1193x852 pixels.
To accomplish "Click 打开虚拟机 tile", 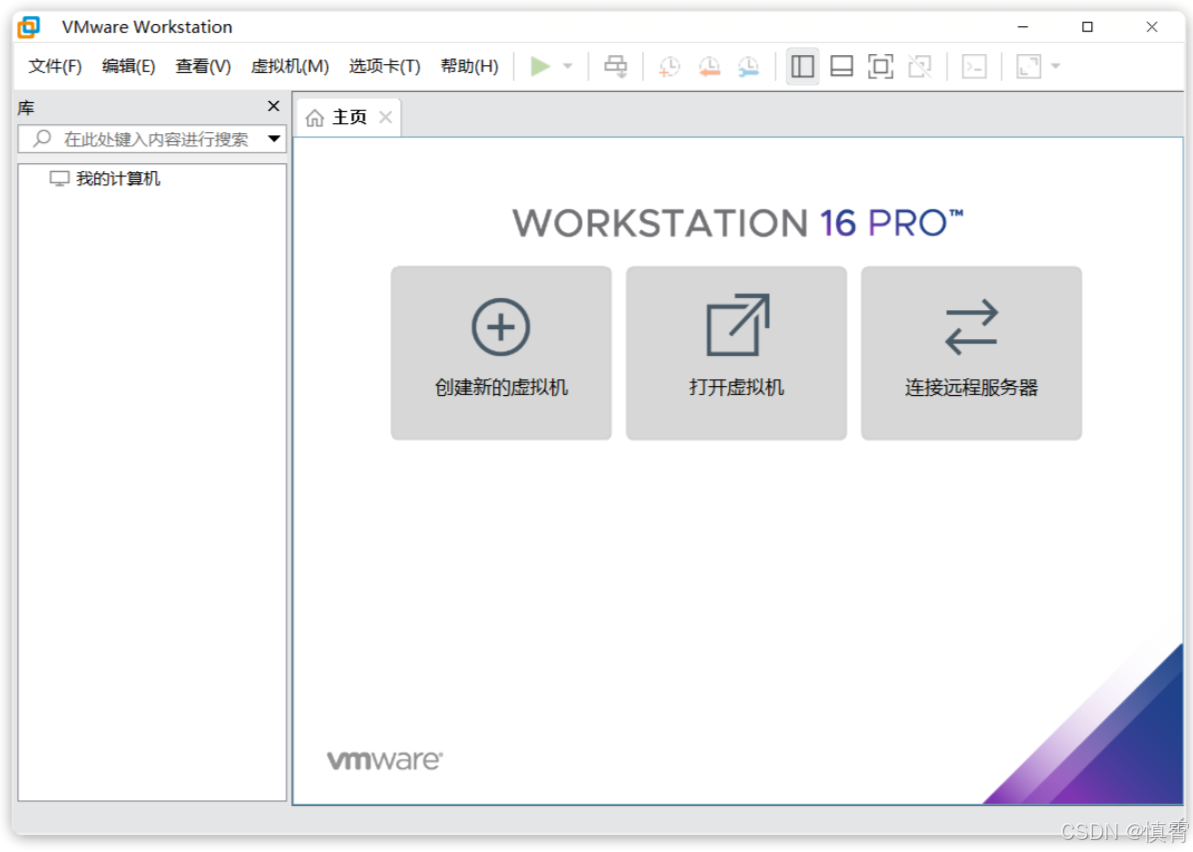I will (736, 353).
